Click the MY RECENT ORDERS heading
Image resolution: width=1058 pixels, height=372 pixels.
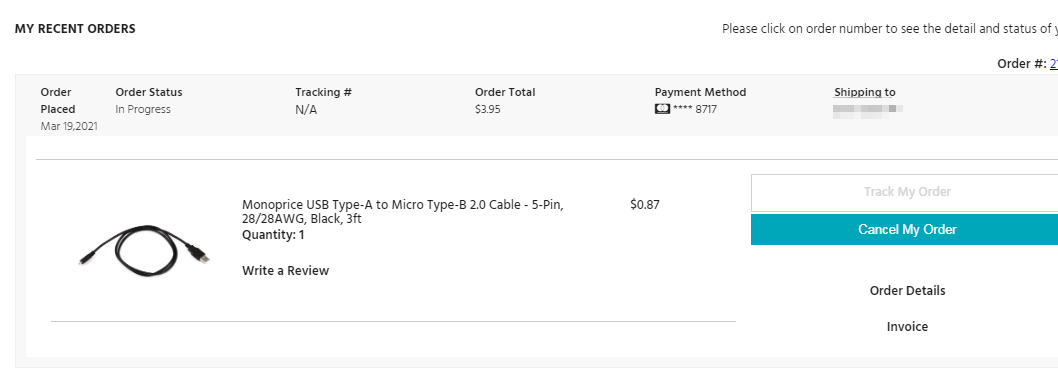point(75,29)
